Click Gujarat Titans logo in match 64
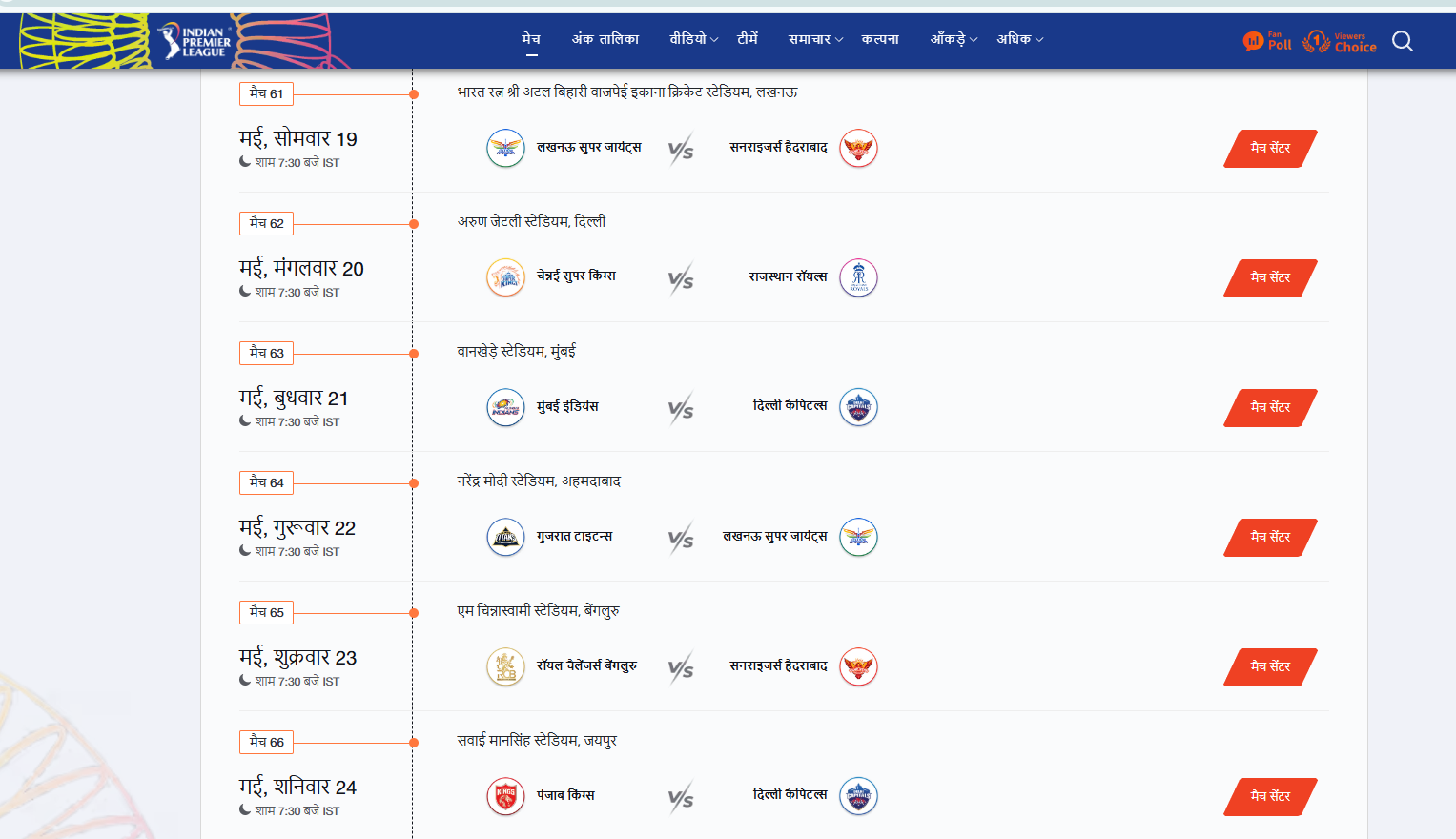The height and width of the screenshot is (839, 1456). (505, 537)
